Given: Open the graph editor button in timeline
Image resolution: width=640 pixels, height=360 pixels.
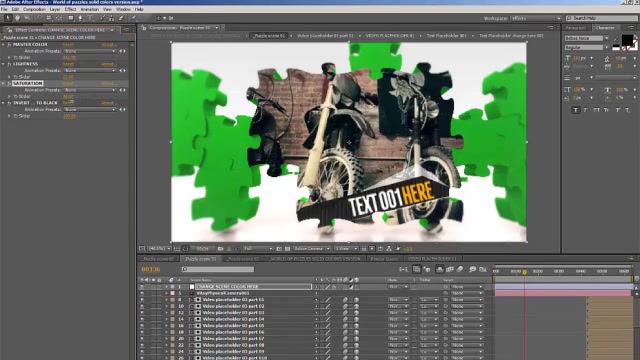Looking at the screenshot, I should coord(483,269).
